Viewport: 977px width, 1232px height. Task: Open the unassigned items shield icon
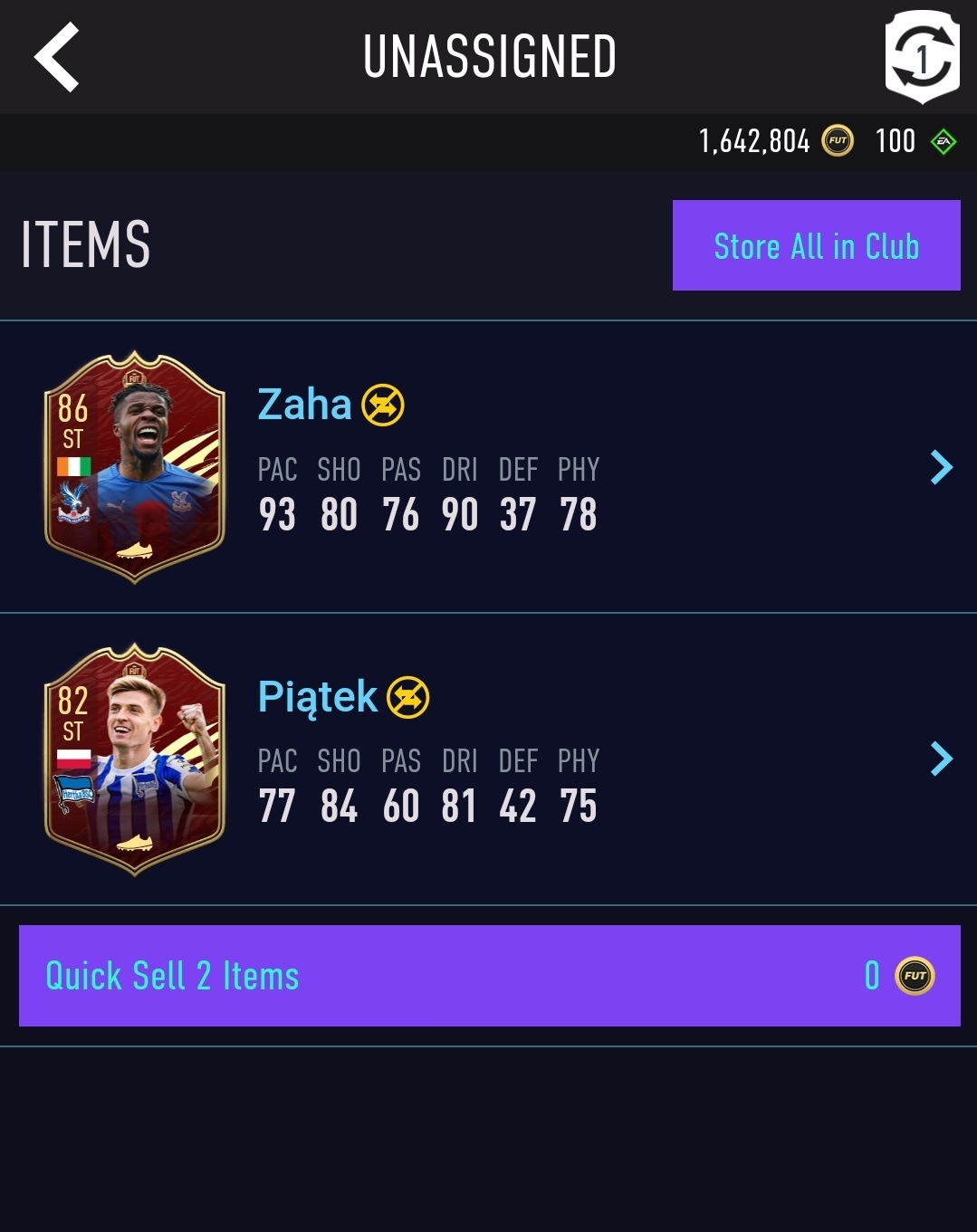[922, 57]
